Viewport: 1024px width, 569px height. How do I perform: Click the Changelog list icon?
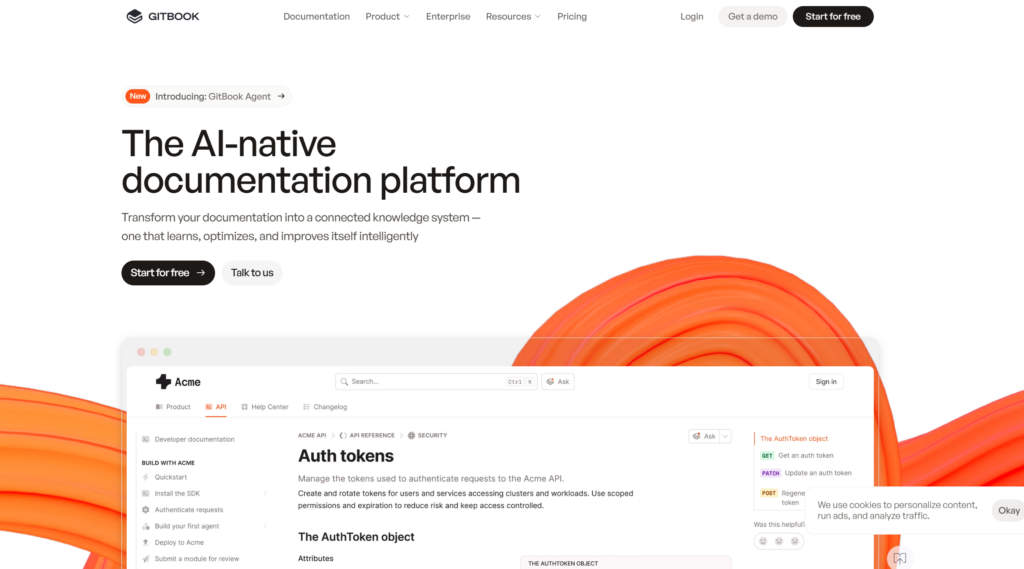(306, 407)
